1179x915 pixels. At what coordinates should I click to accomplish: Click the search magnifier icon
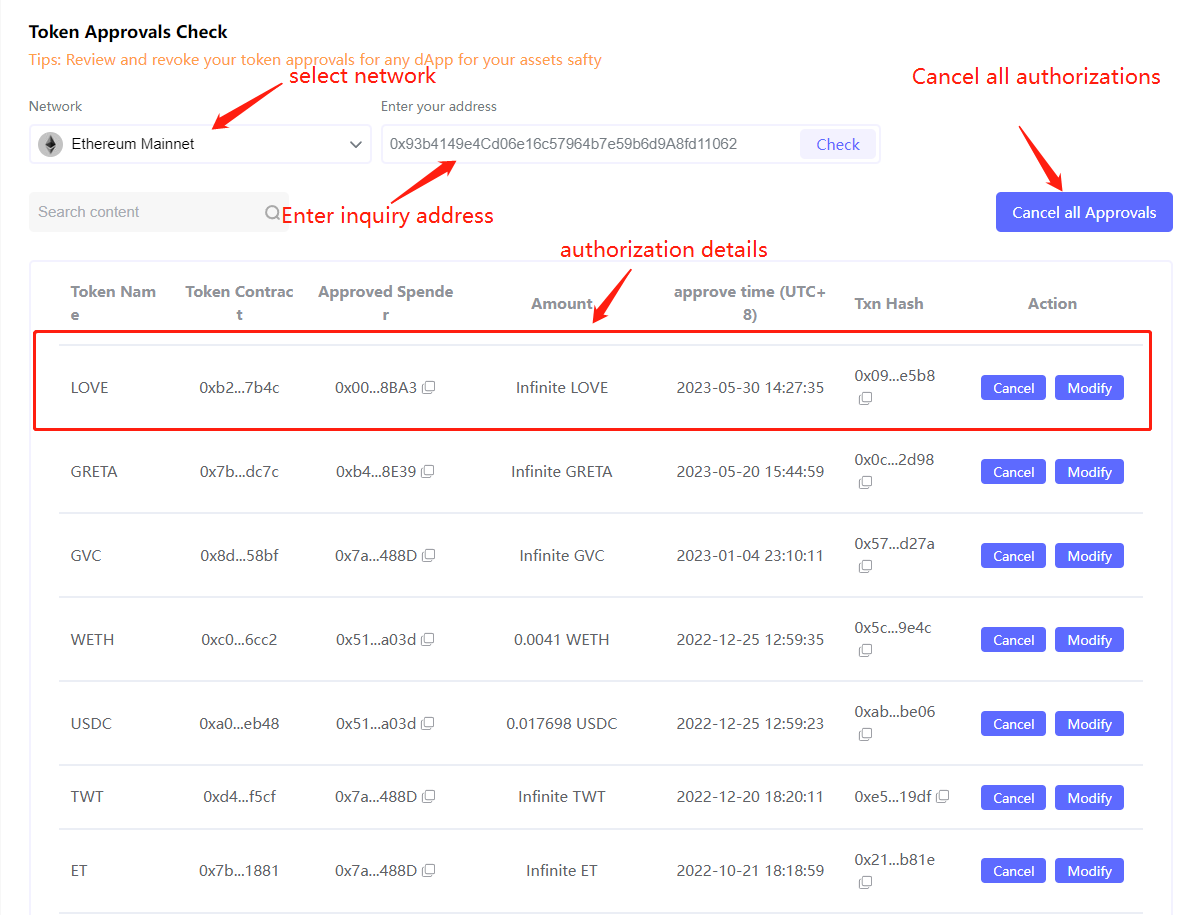272,213
